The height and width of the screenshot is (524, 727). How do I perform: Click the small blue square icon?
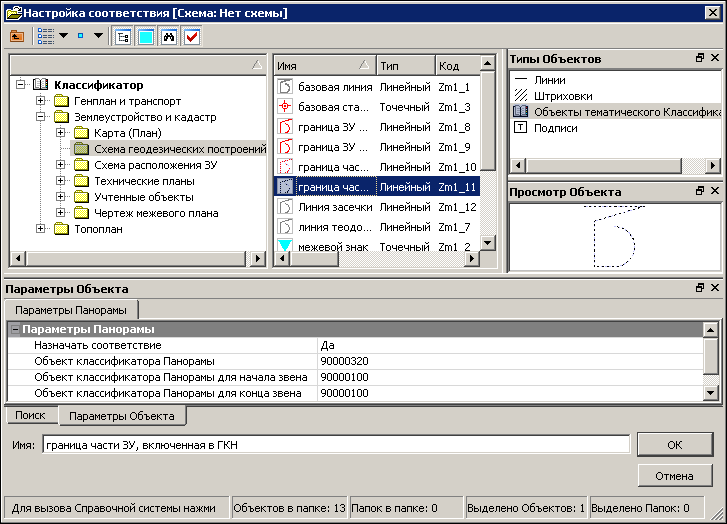click(81, 36)
